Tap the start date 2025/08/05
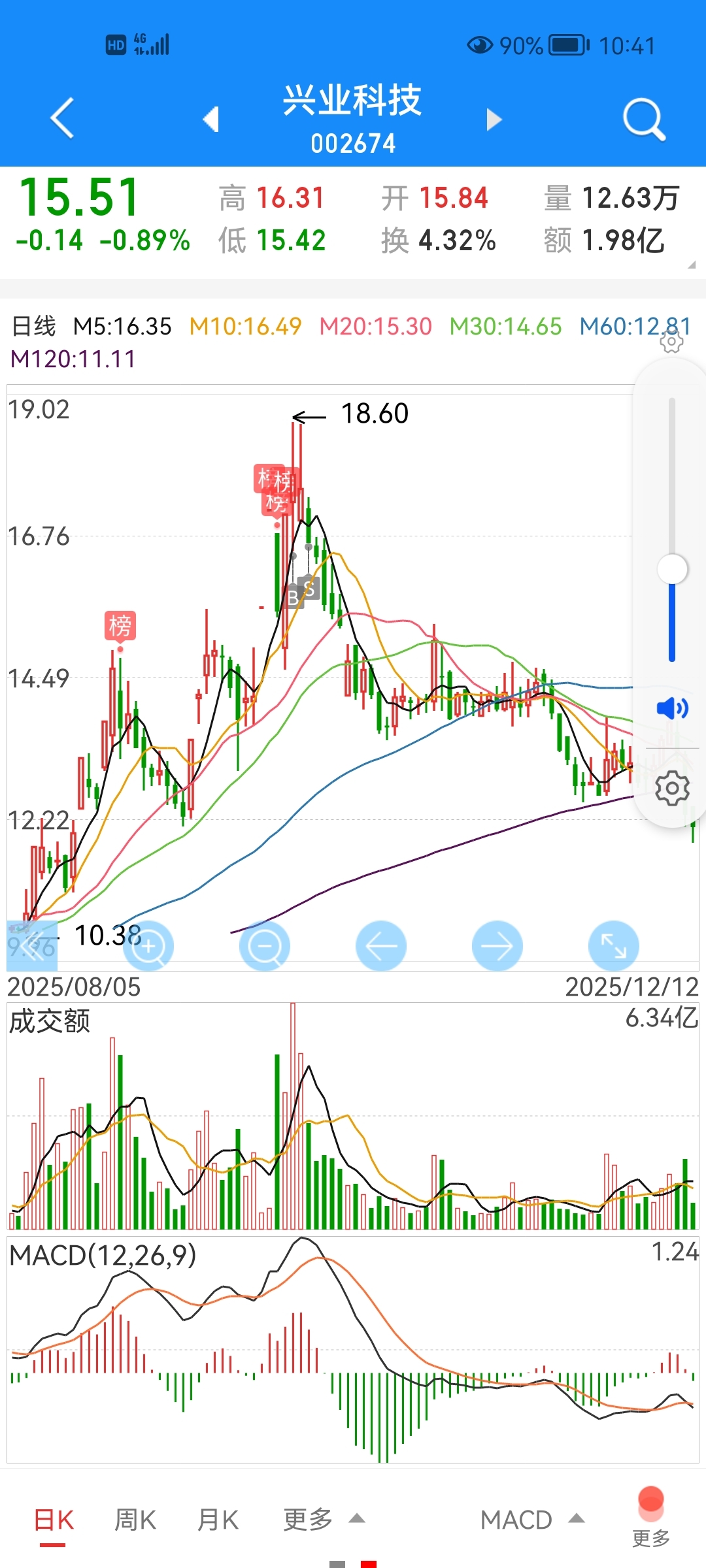 tap(74, 987)
